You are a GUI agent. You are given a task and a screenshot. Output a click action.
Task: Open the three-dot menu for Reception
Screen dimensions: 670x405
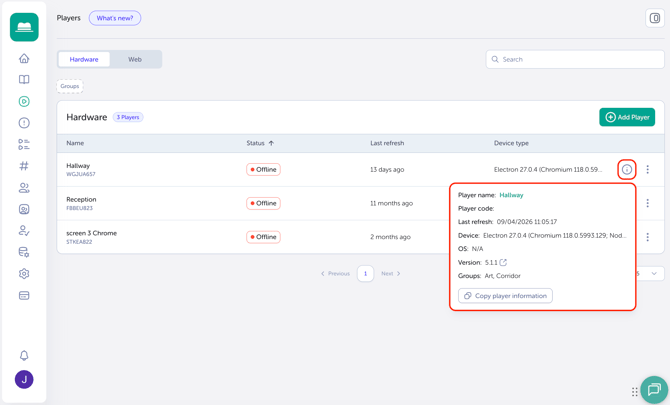(648, 203)
